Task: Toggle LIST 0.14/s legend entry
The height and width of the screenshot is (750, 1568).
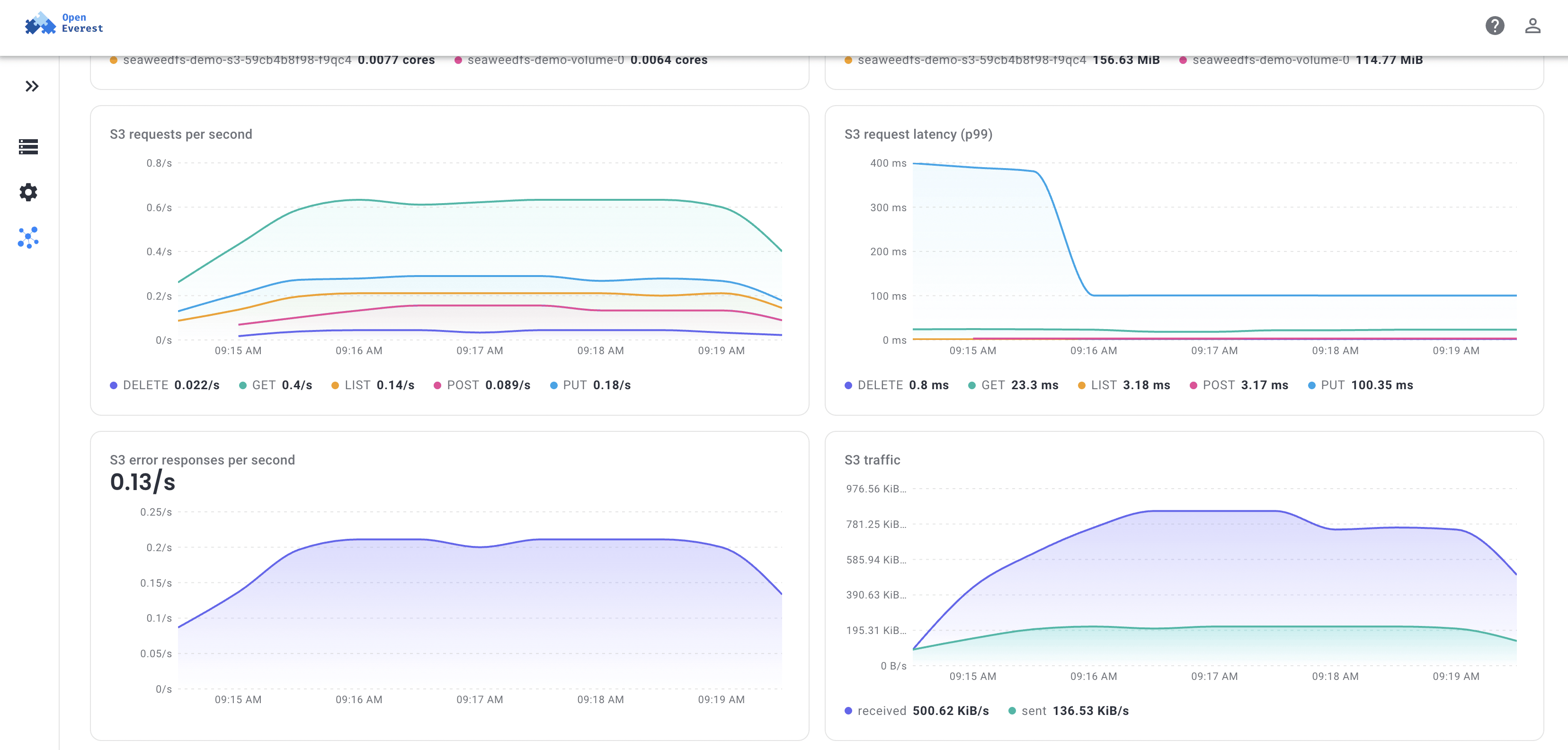Action: point(373,385)
